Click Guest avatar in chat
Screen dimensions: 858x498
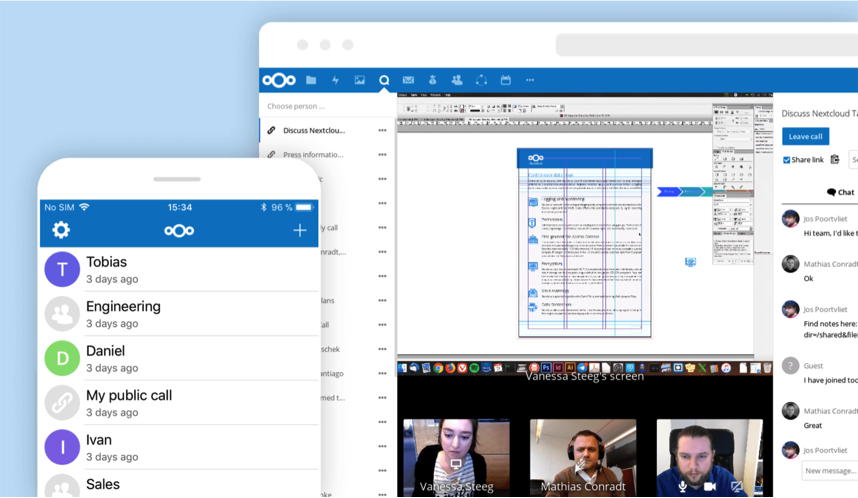790,366
